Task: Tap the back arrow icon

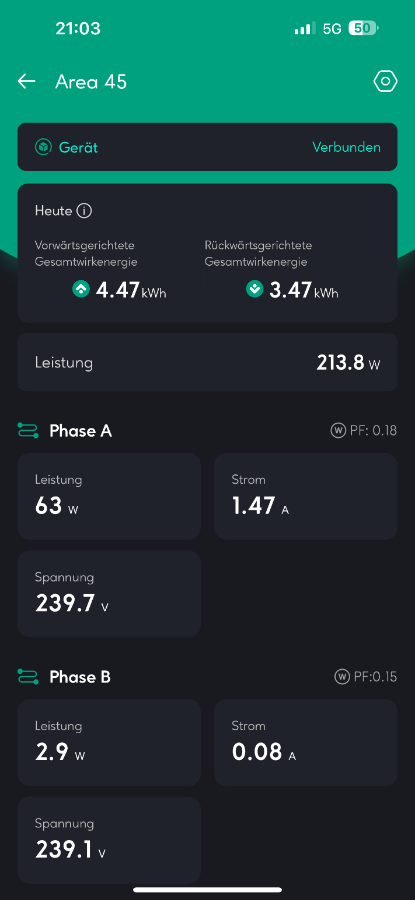Action: point(26,82)
